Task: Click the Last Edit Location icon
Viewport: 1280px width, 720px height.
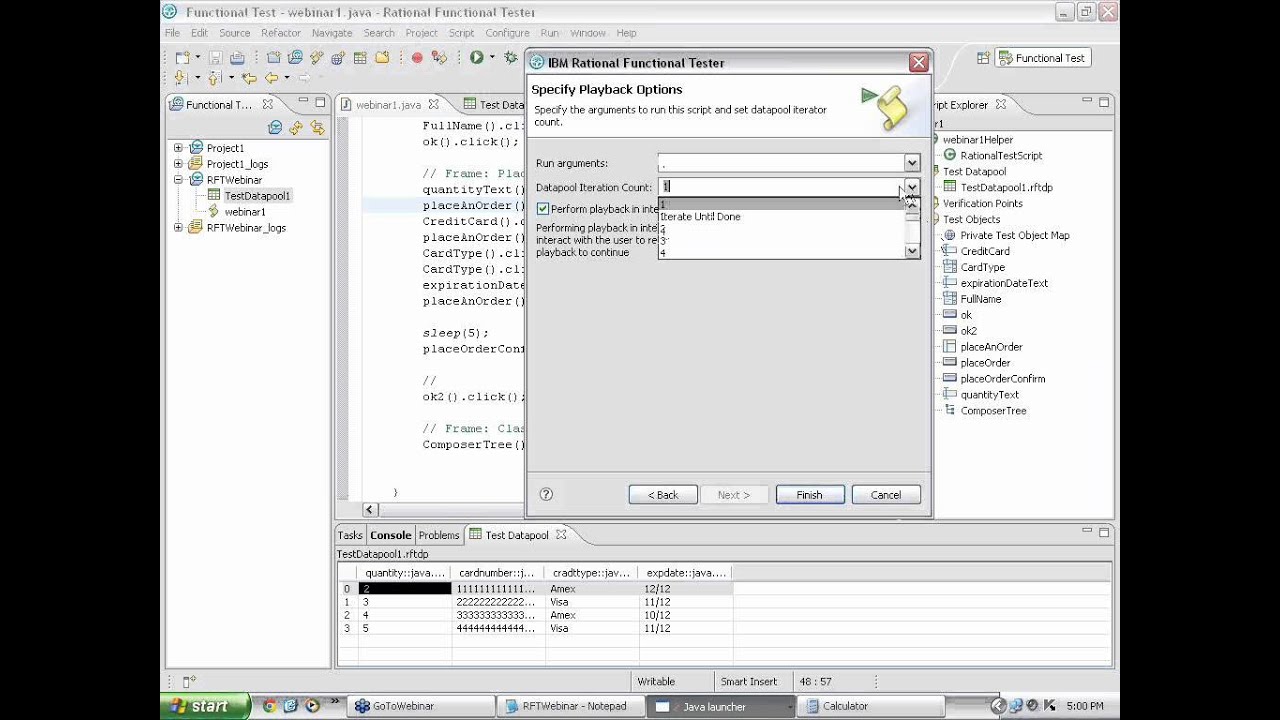Action: tap(249, 77)
